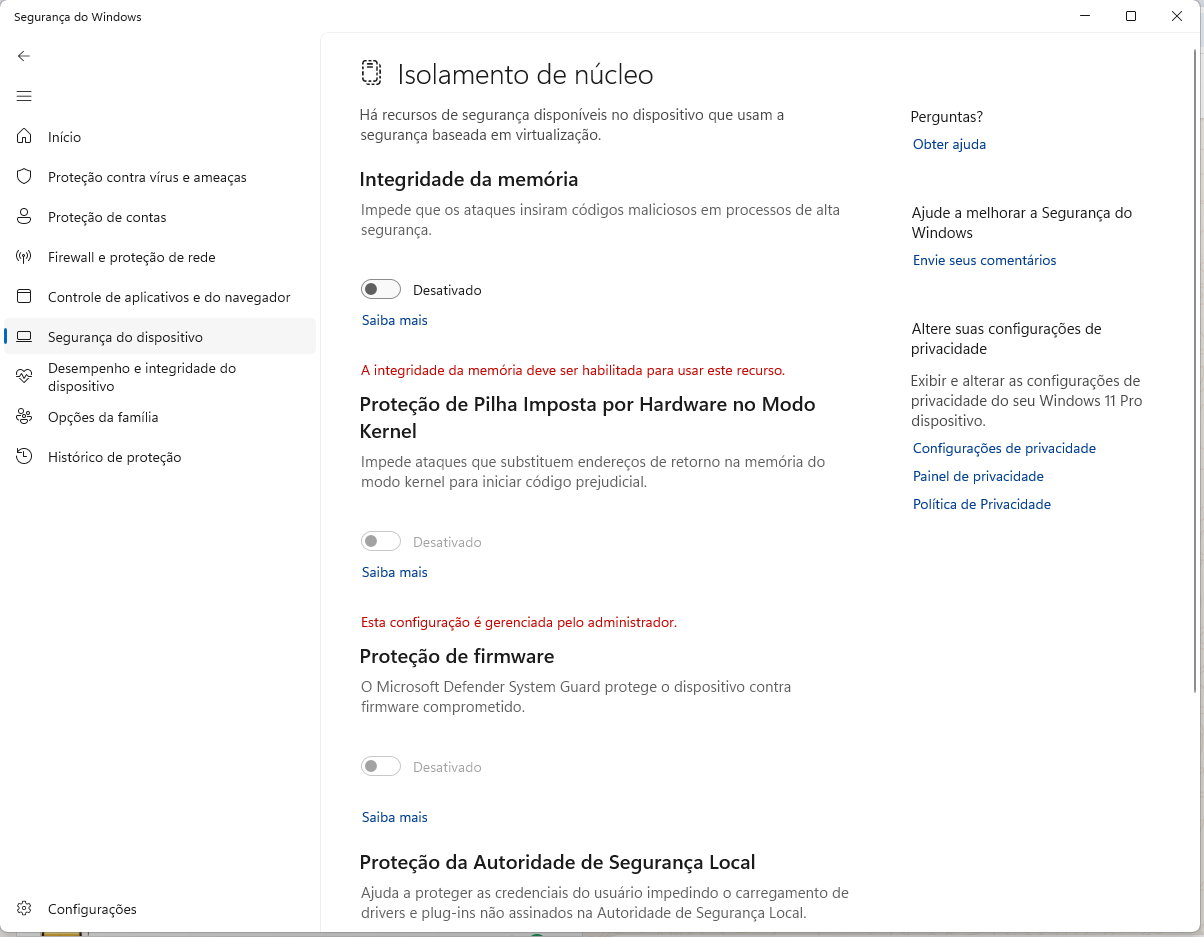Image resolution: width=1204 pixels, height=937 pixels.
Task: Open Opções da família
Action: [x=160, y=417]
